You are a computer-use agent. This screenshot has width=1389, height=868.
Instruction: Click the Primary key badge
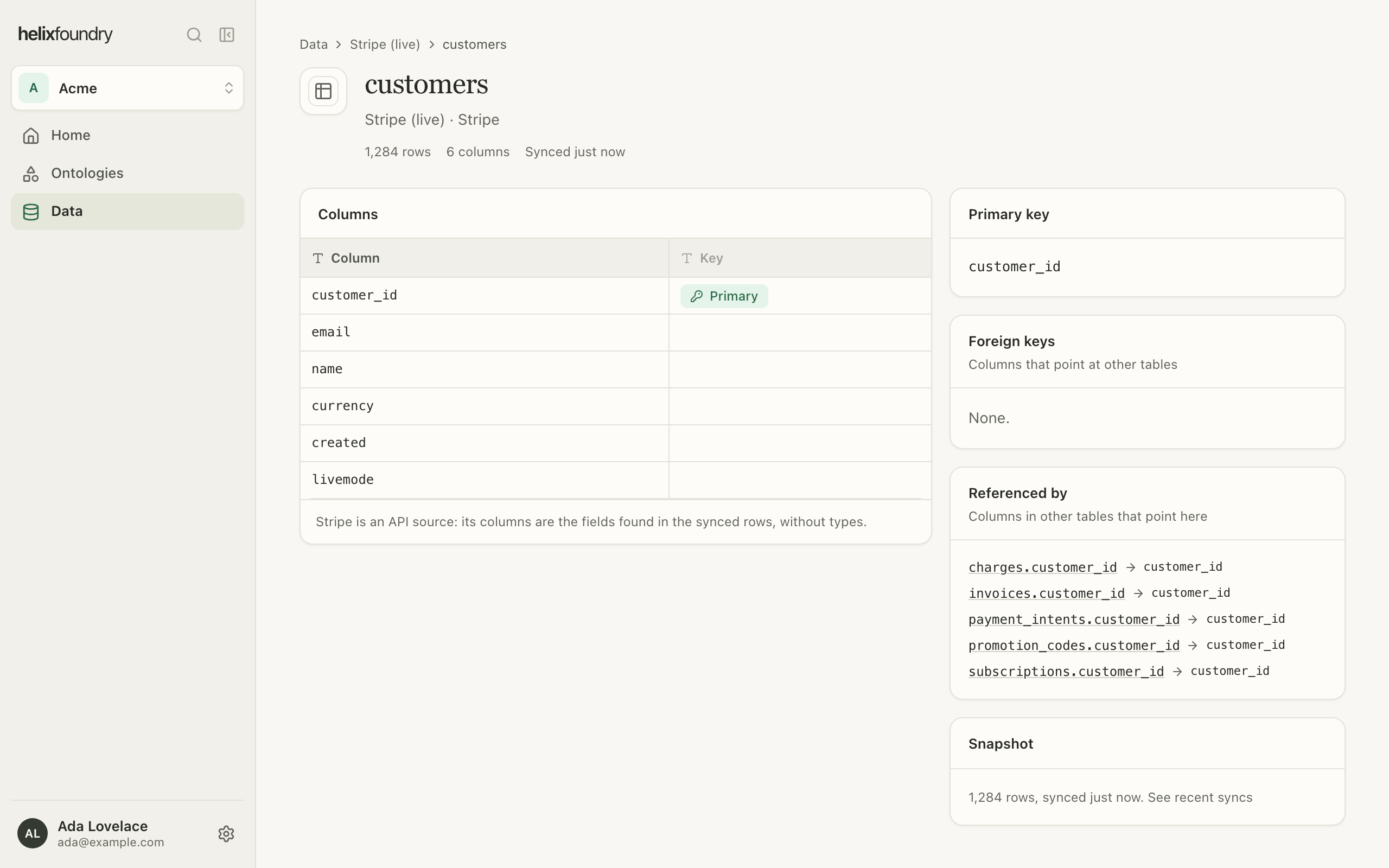click(724, 296)
